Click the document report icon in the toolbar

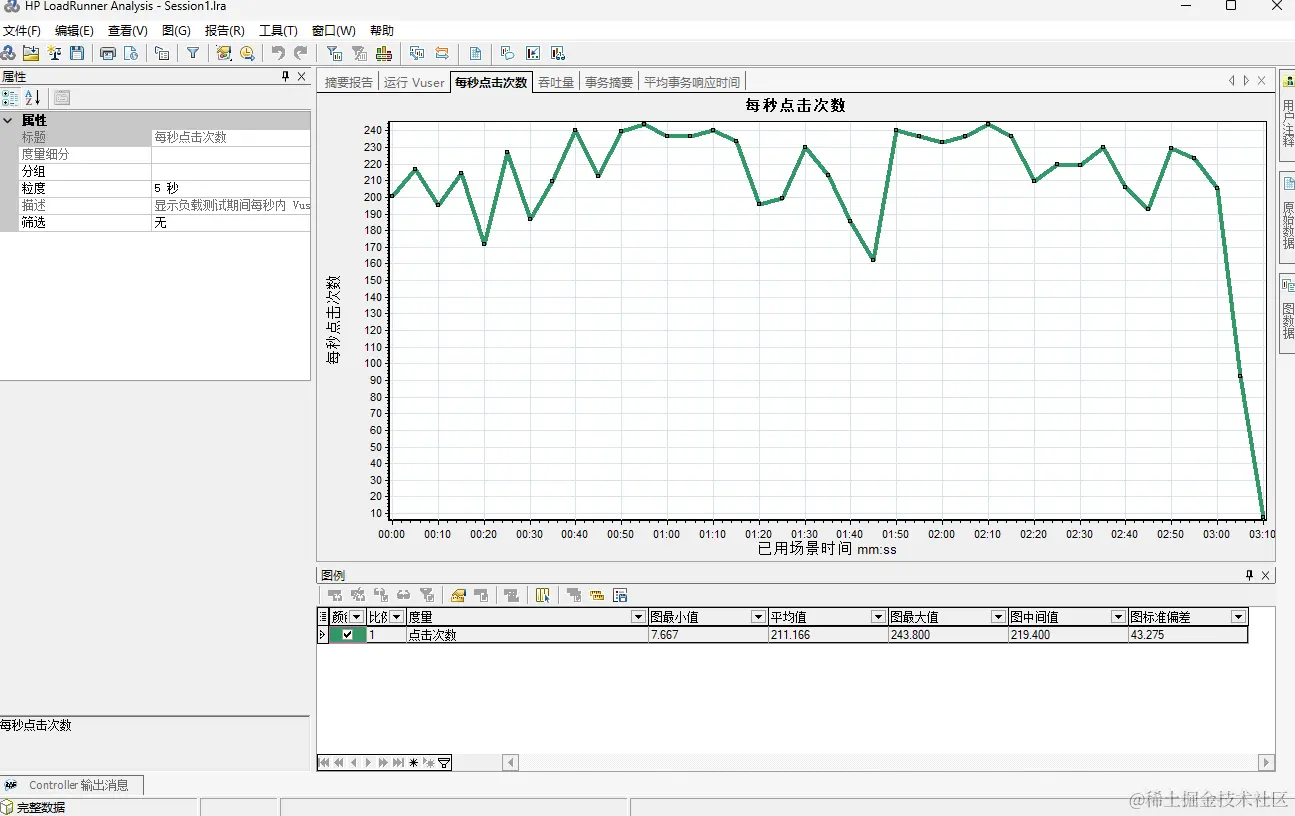(475, 53)
